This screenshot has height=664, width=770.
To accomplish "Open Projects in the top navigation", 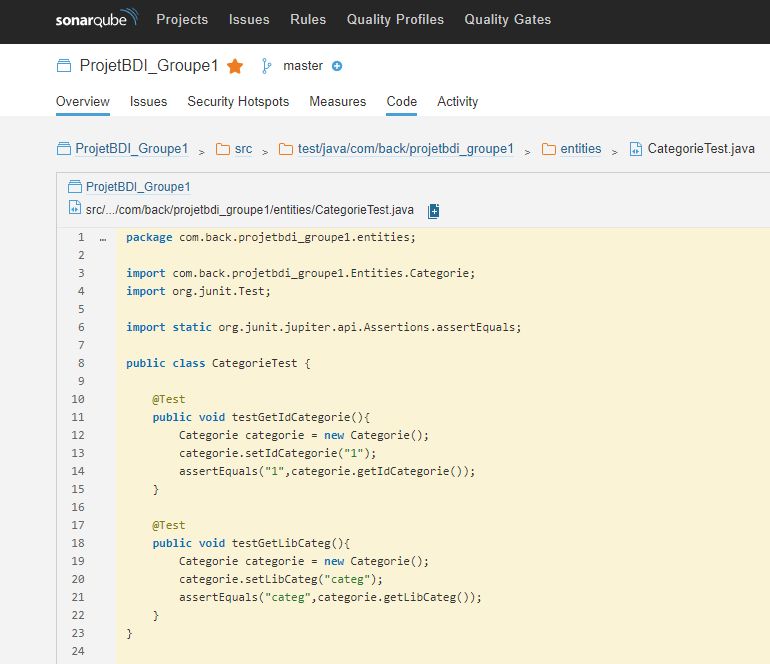I will pos(182,19).
